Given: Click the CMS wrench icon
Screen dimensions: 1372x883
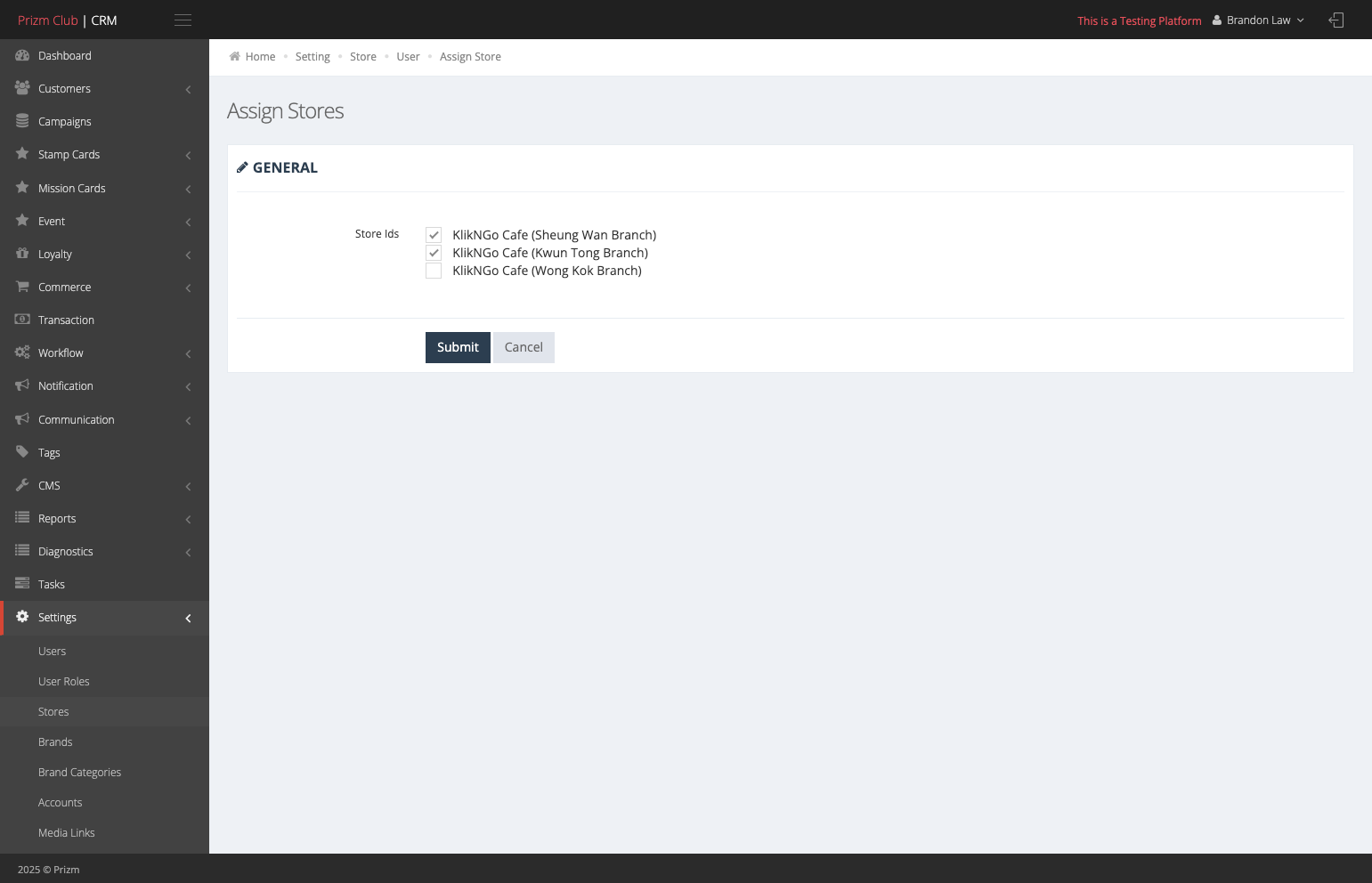Looking at the screenshot, I should tap(22, 485).
